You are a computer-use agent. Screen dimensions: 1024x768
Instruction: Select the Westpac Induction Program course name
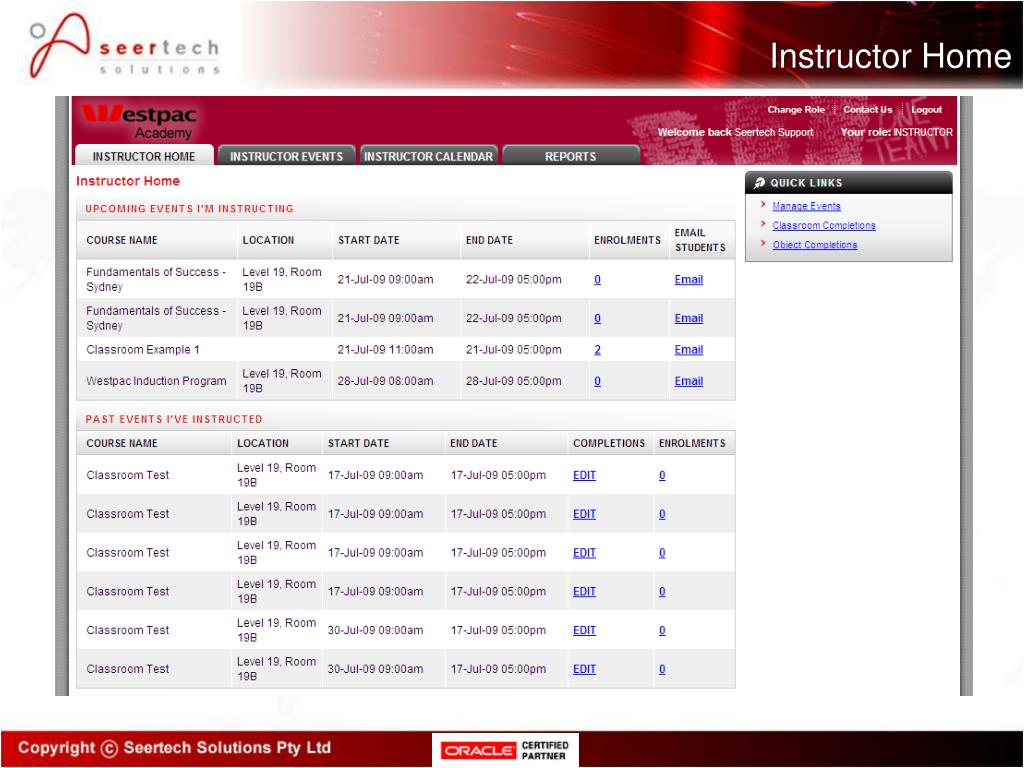click(156, 381)
